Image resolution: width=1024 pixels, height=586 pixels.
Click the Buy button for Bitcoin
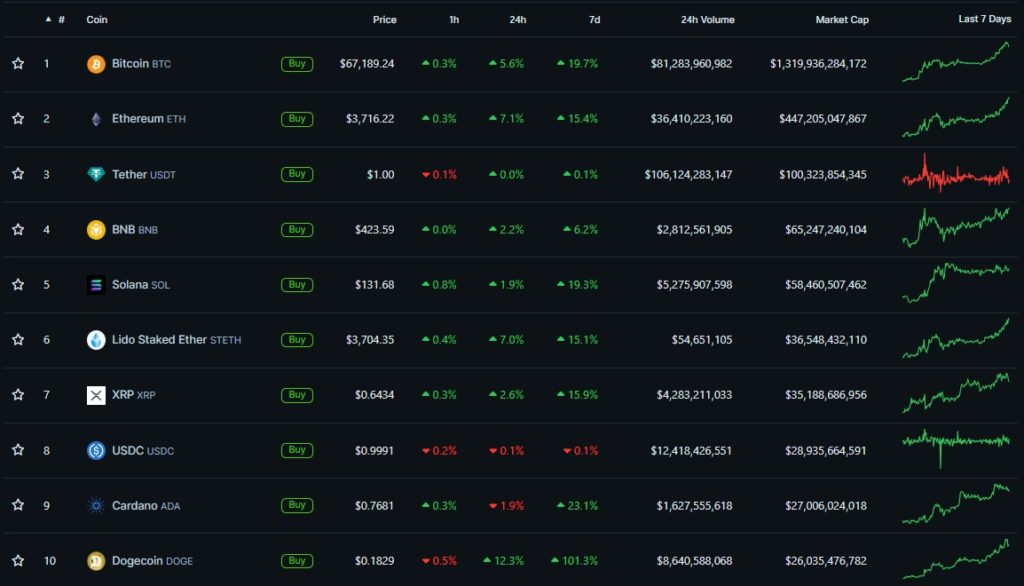point(296,63)
